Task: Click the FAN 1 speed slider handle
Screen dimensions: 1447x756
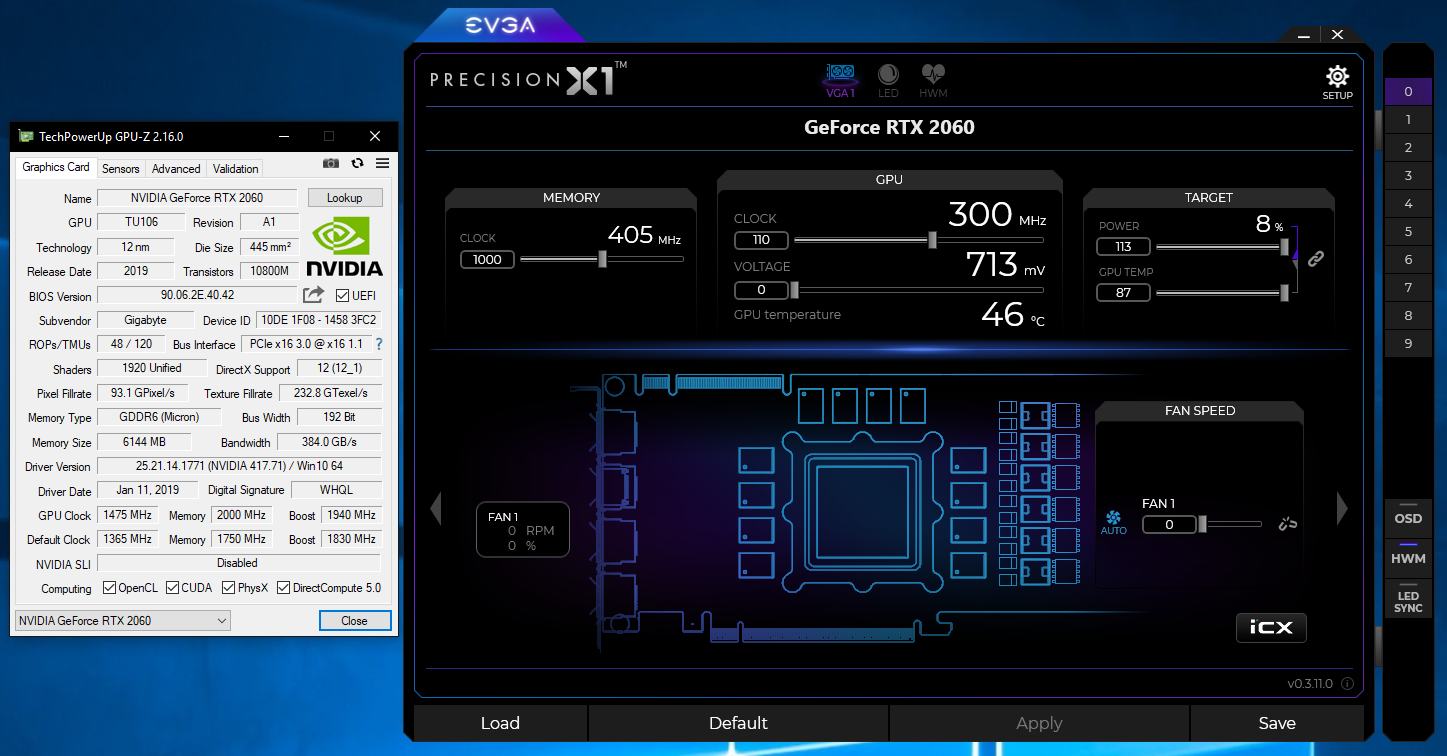Action: pyautogui.click(x=1203, y=524)
